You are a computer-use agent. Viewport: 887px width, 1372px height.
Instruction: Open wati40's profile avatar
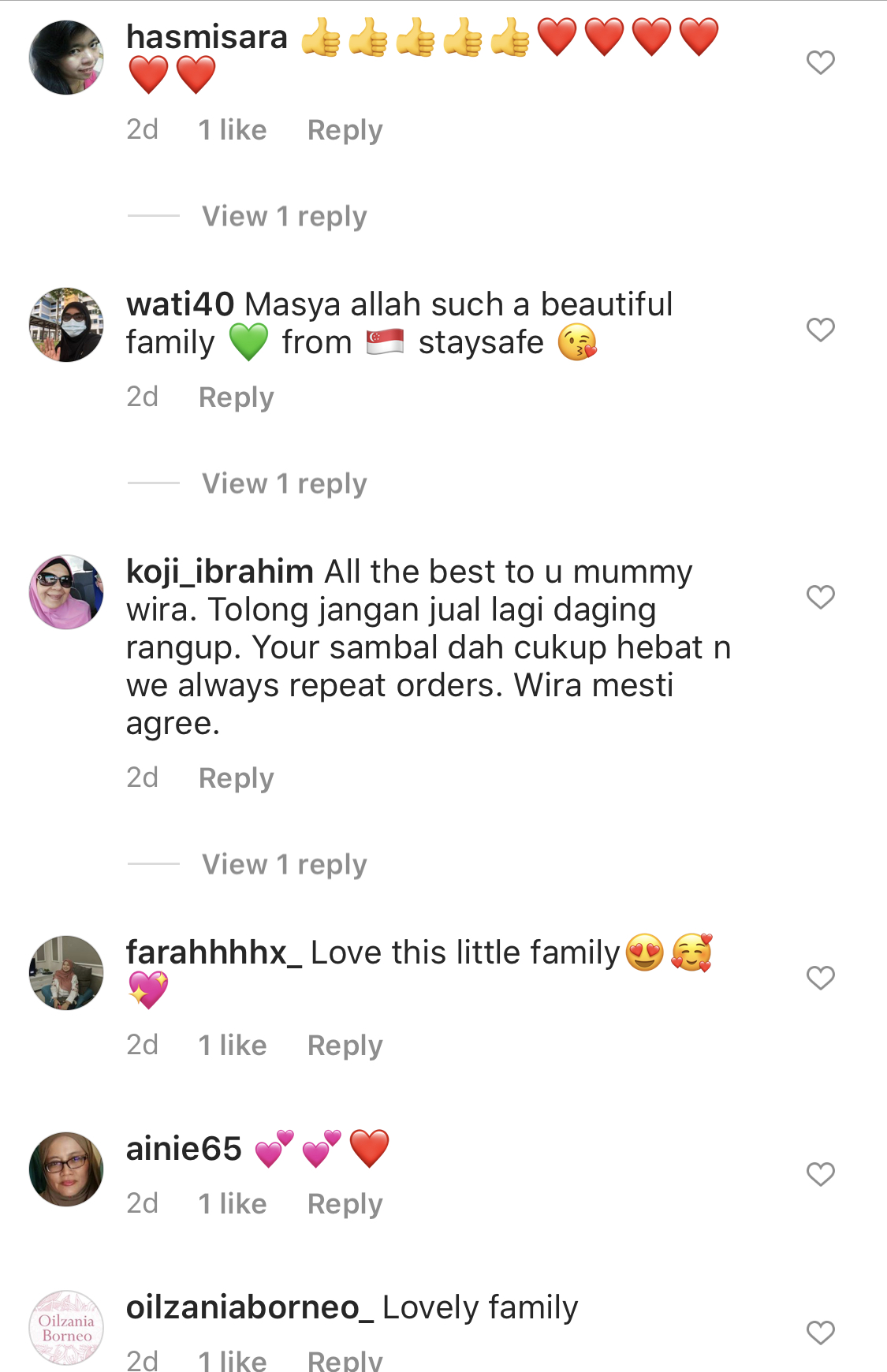tap(66, 325)
